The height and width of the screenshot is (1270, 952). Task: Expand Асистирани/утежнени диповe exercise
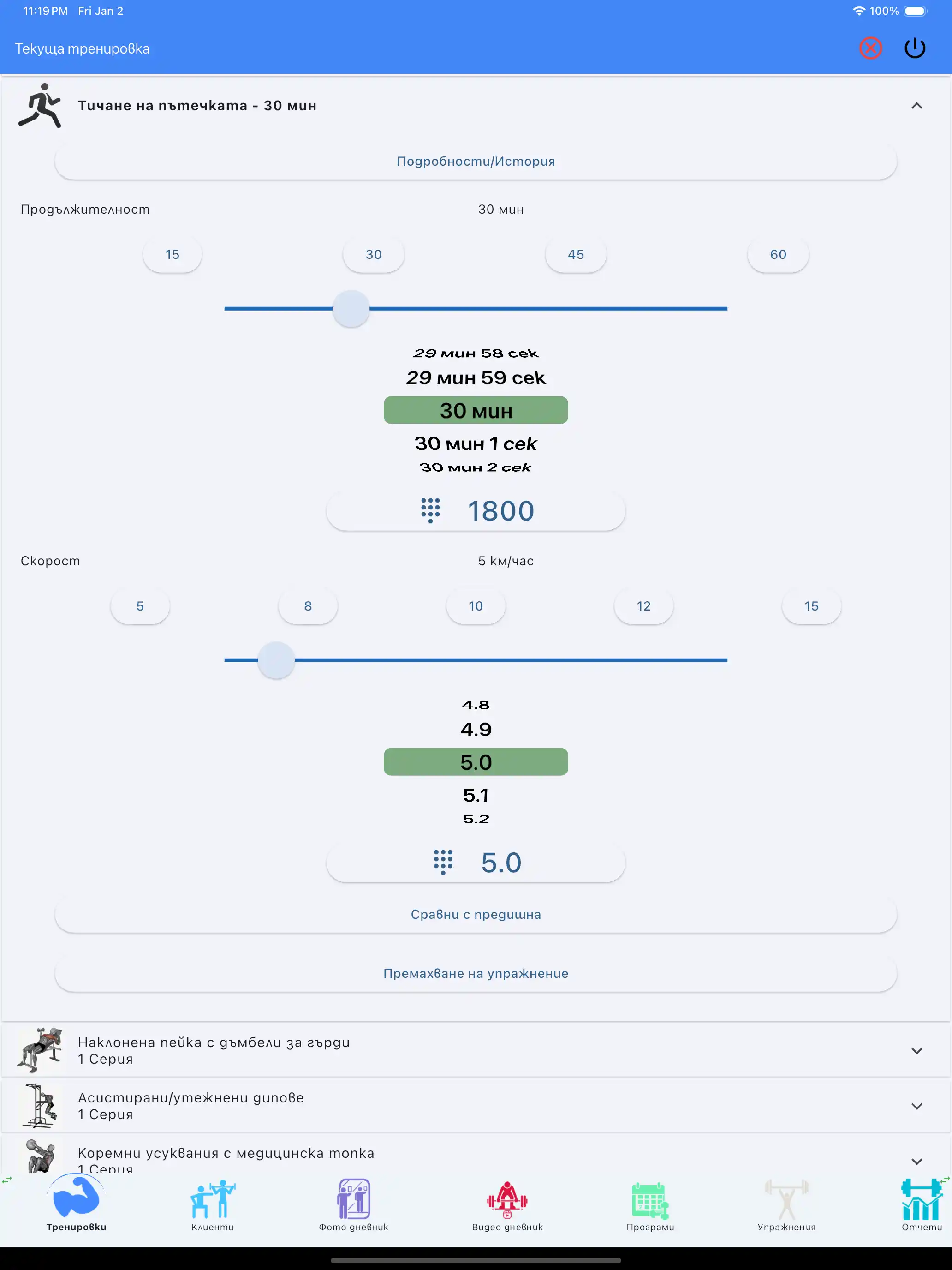pyautogui.click(x=916, y=1106)
